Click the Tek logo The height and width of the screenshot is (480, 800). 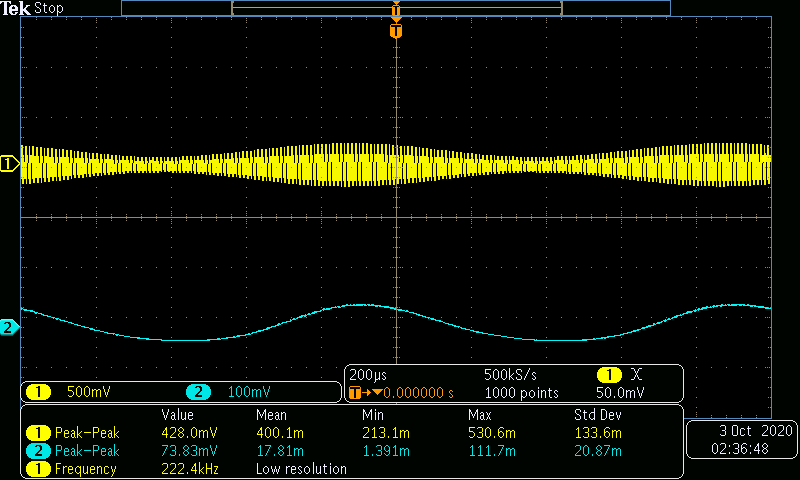[15, 8]
